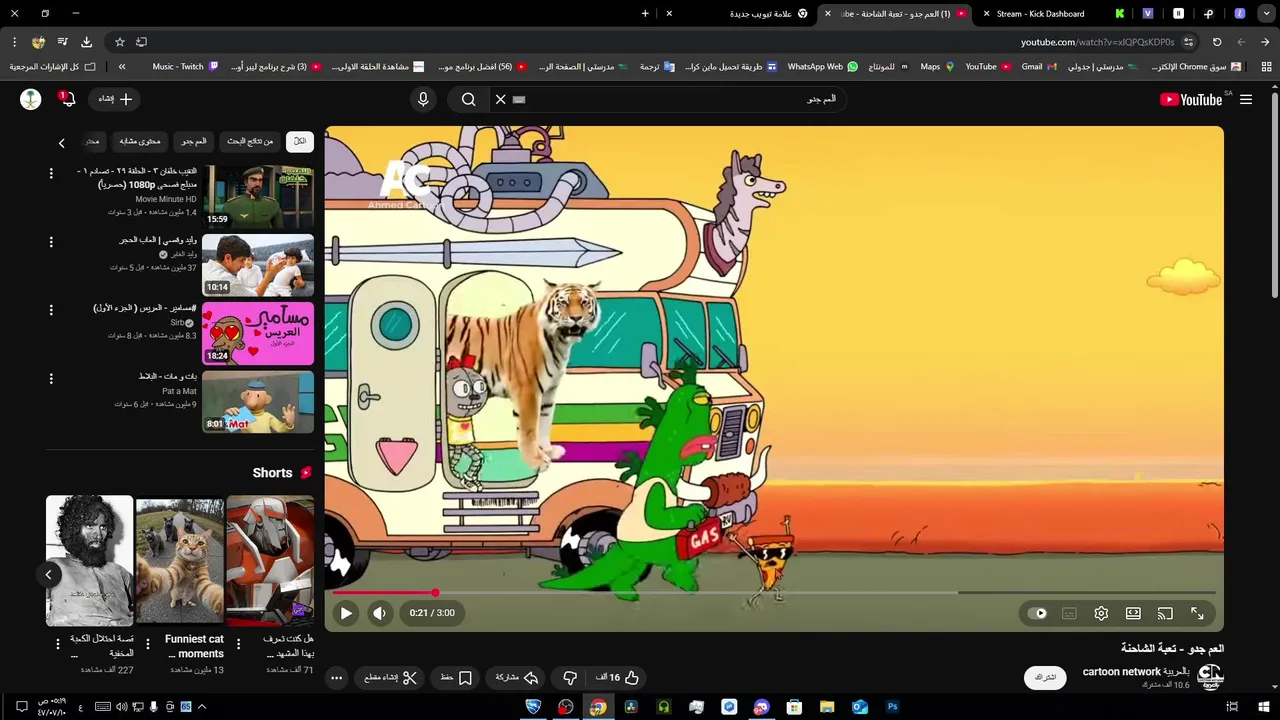This screenshot has width=1280, height=720.
Task: Open Microsoft Store from the taskbar
Action: coord(794,707)
